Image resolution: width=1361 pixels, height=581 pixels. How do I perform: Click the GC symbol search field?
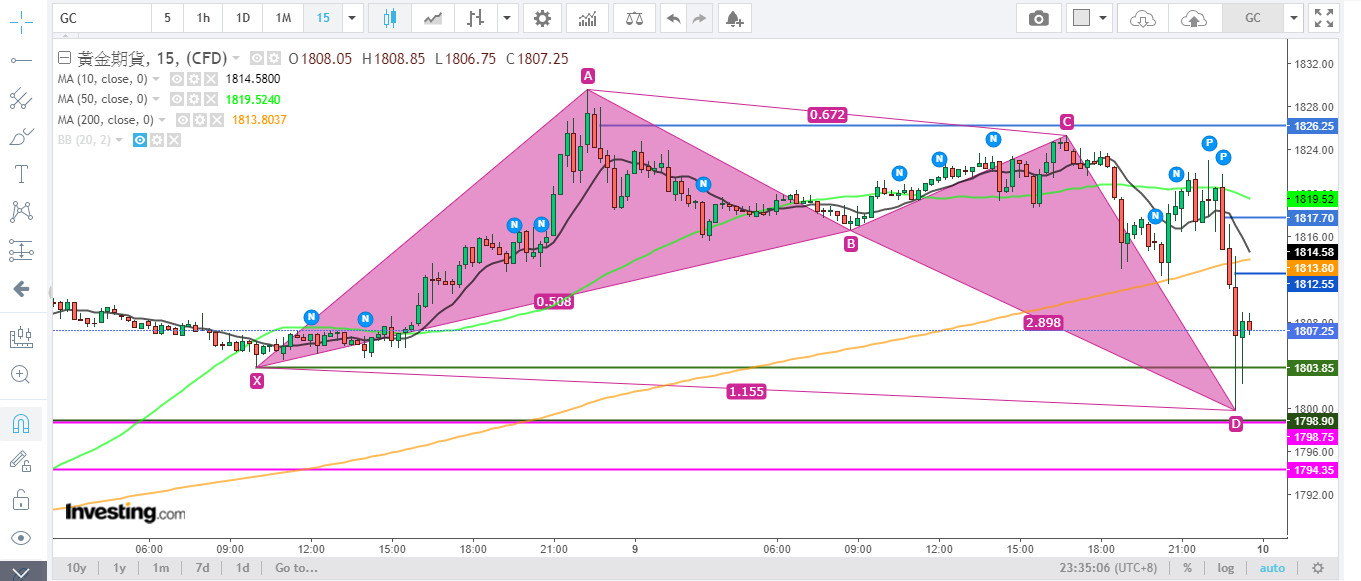(101, 18)
